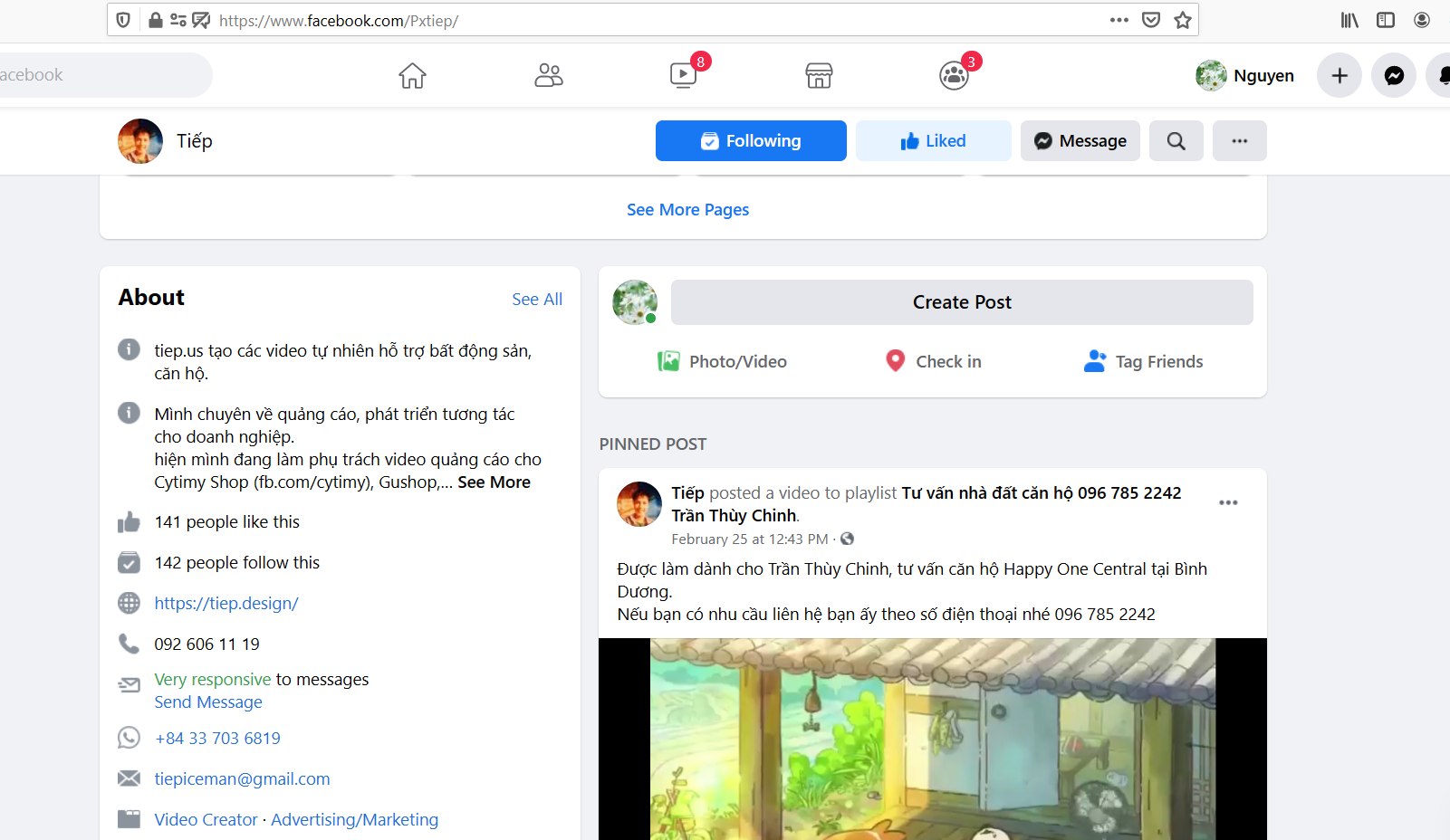Click the 142 people follow this text

(236, 562)
